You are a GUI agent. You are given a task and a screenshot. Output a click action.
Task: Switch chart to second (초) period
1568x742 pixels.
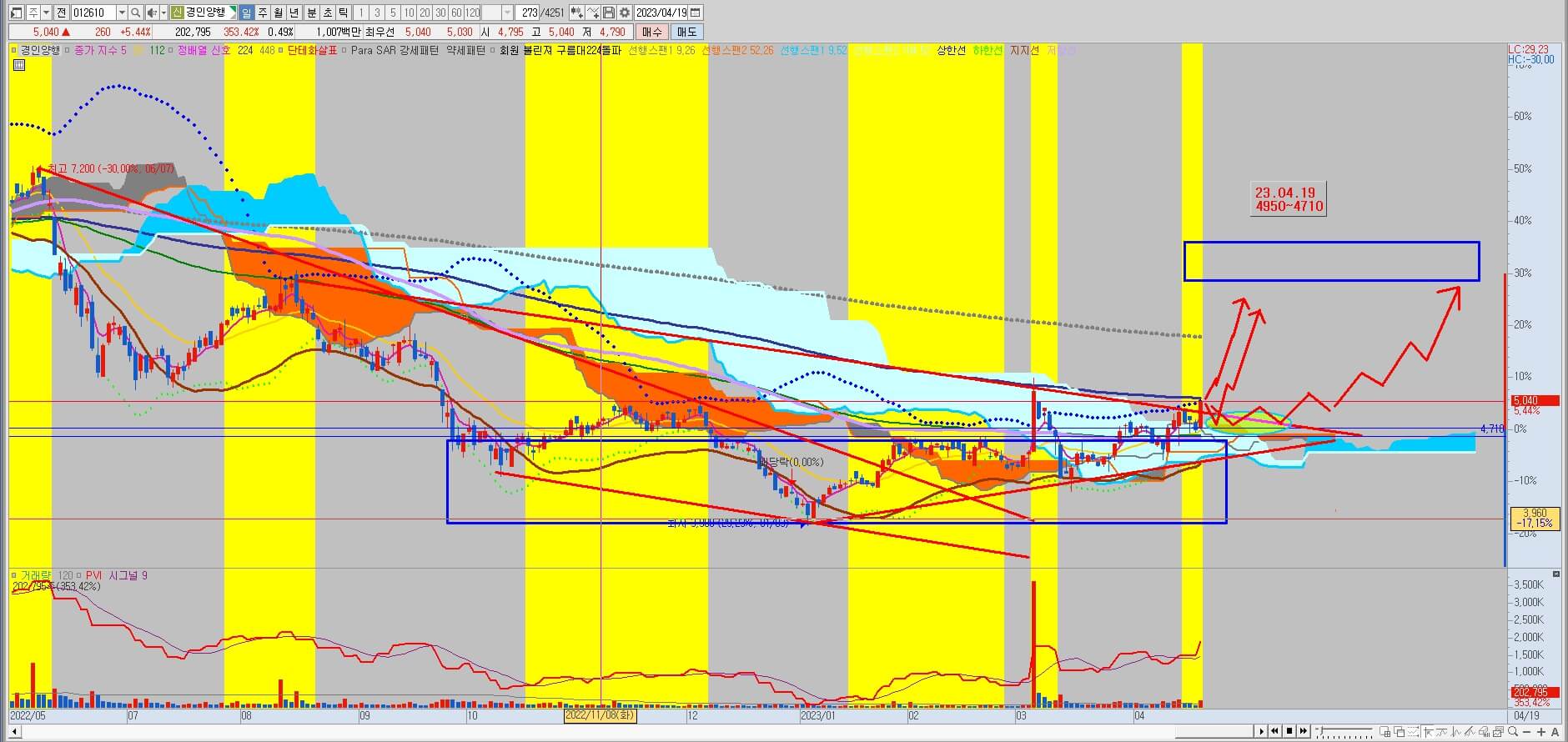tap(327, 13)
